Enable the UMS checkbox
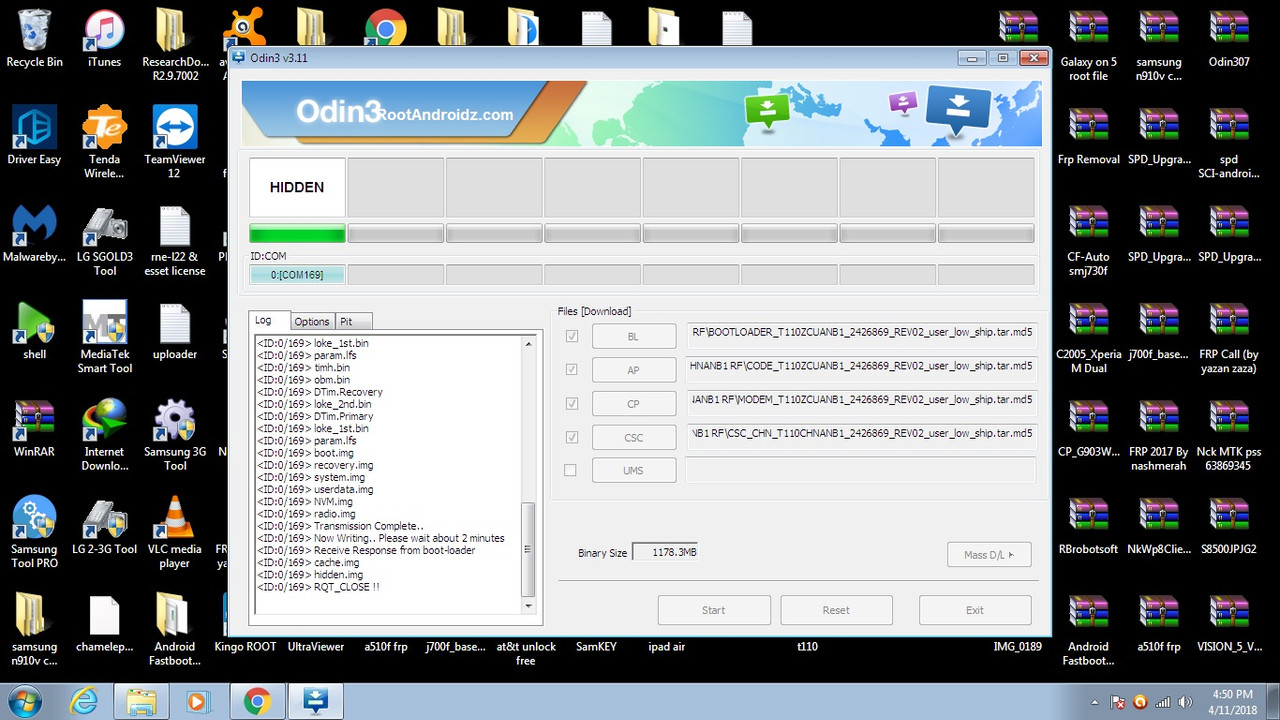The image size is (1280, 720). [x=571, y=470]
